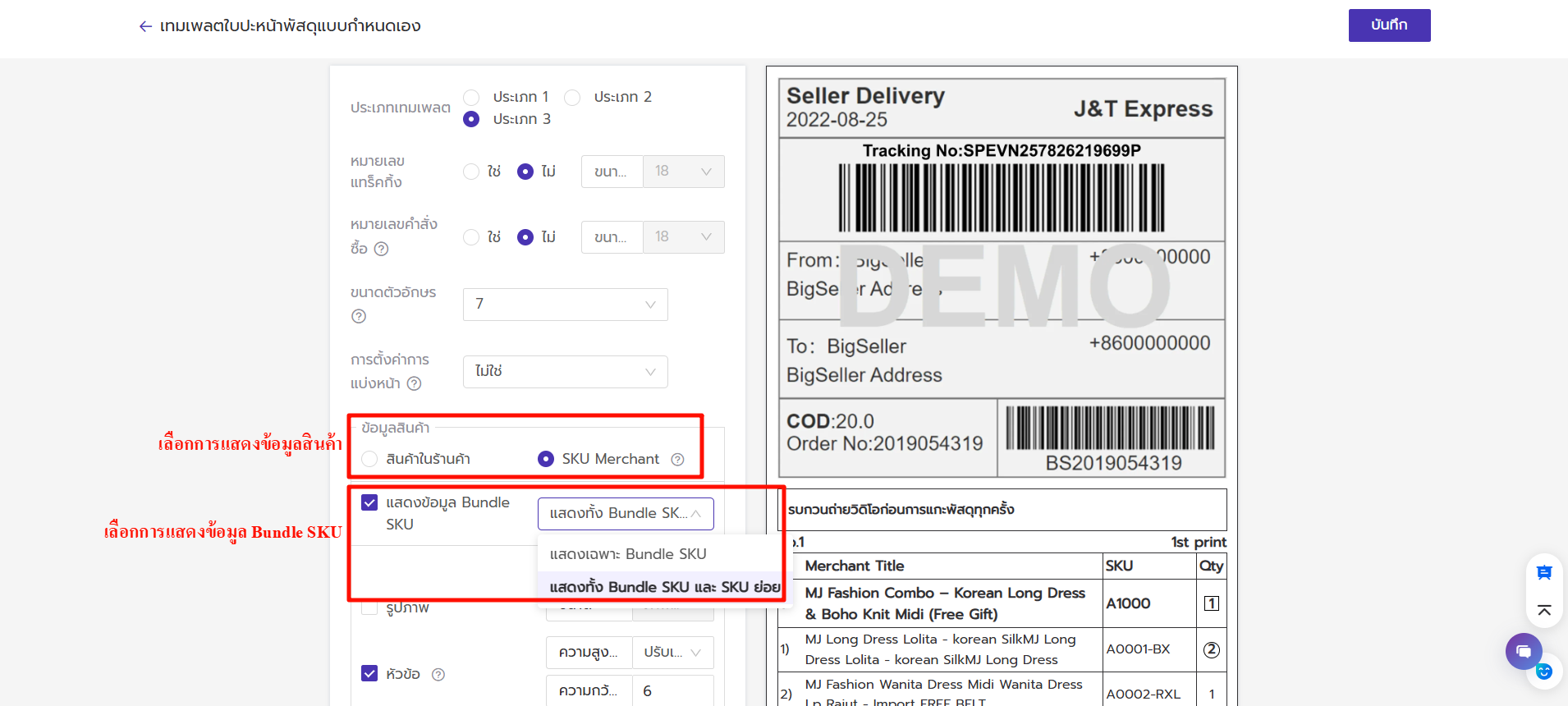This screenshot has width=1568, height=706.
Task: Choose ใช่ for order number
Action: [471, 237]
